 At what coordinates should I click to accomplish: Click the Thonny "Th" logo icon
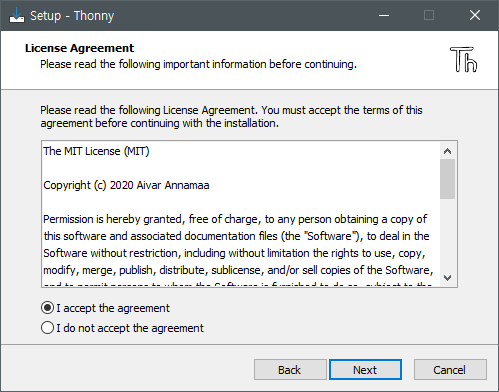pyautogui.click(x=463, y=59)
